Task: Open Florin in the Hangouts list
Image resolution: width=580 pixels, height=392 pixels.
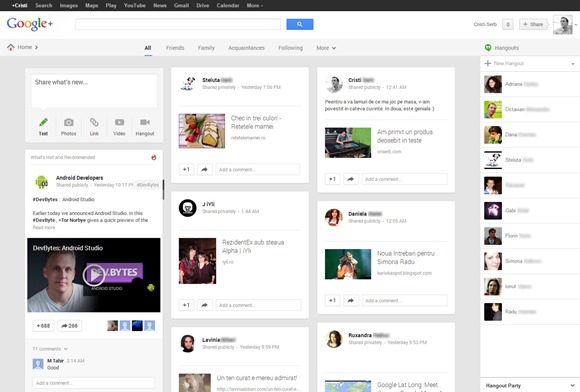Action: tap(530, 236)
